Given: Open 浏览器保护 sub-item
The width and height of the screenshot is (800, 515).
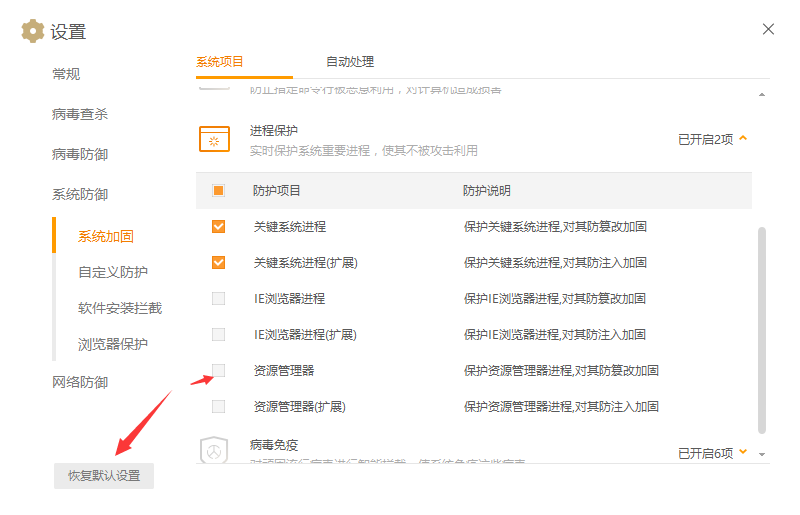Looking at the screenshot, I should 113,344.
